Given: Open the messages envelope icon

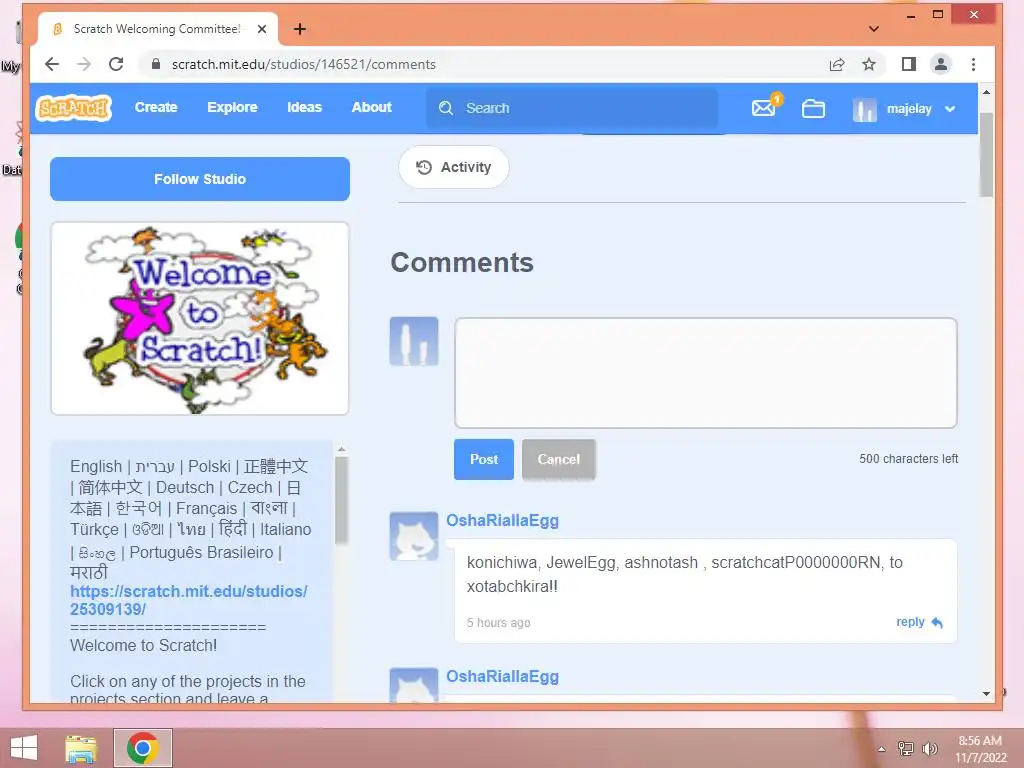Looking at the screenshot, I should pyautogui.click(x=763, y=108).
